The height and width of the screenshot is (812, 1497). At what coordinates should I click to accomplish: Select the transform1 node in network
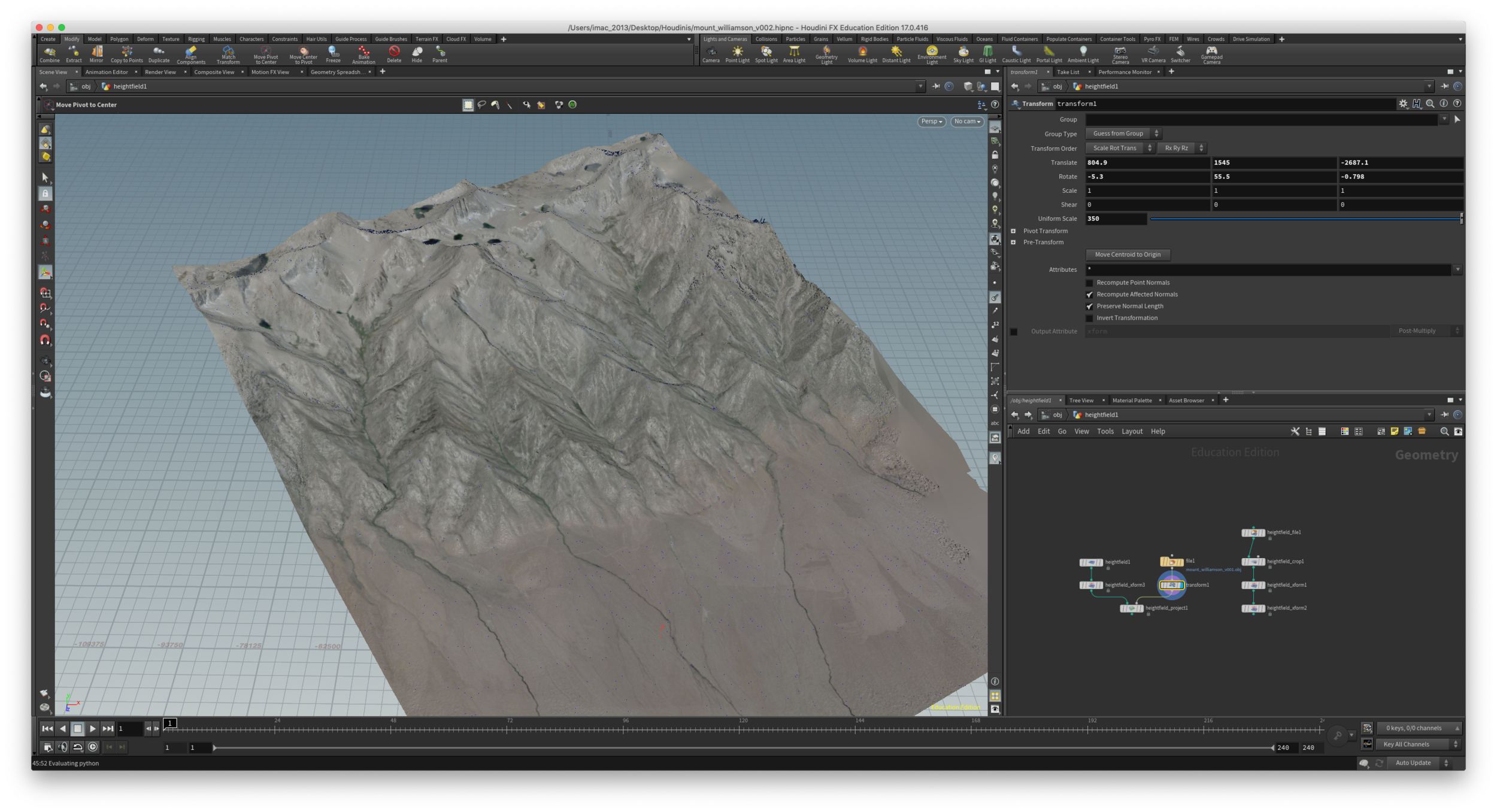[1171, 585]
